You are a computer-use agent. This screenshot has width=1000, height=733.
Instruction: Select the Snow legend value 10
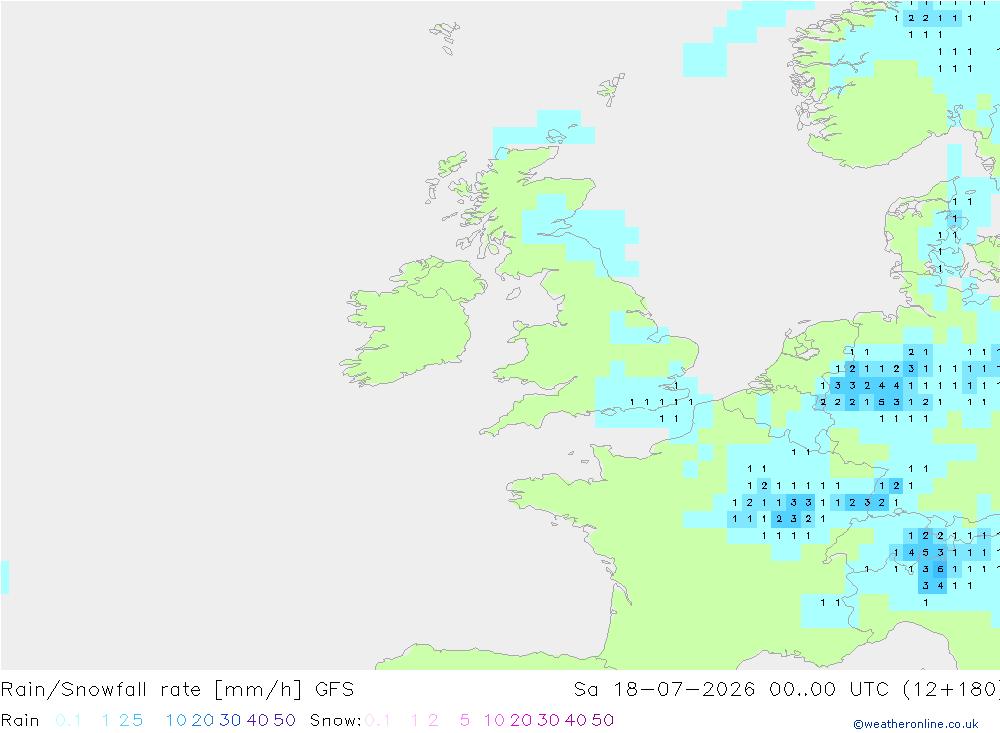pos(494,720)
